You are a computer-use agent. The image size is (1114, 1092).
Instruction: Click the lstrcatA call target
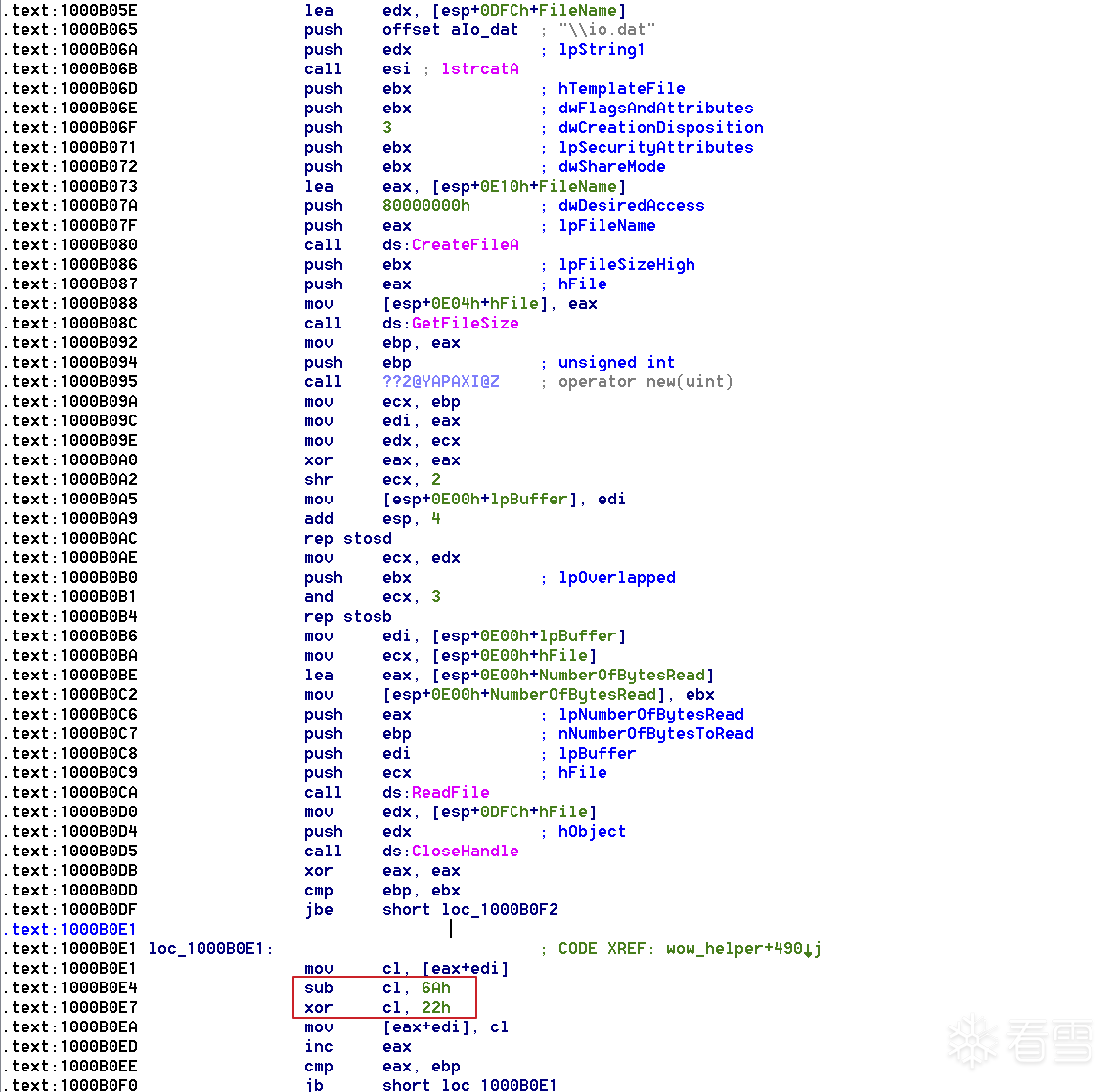pyautogui.click(x=479, y=68)
